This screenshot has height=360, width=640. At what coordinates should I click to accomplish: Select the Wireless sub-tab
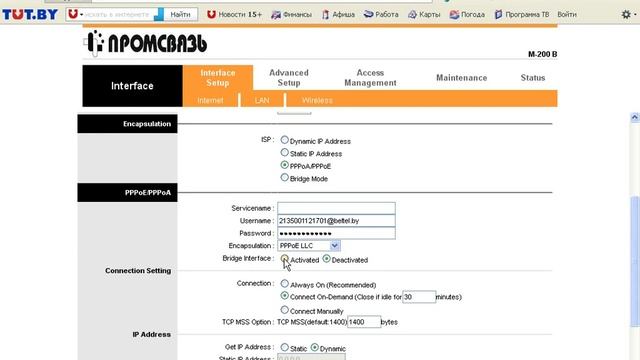pos(317,100)
